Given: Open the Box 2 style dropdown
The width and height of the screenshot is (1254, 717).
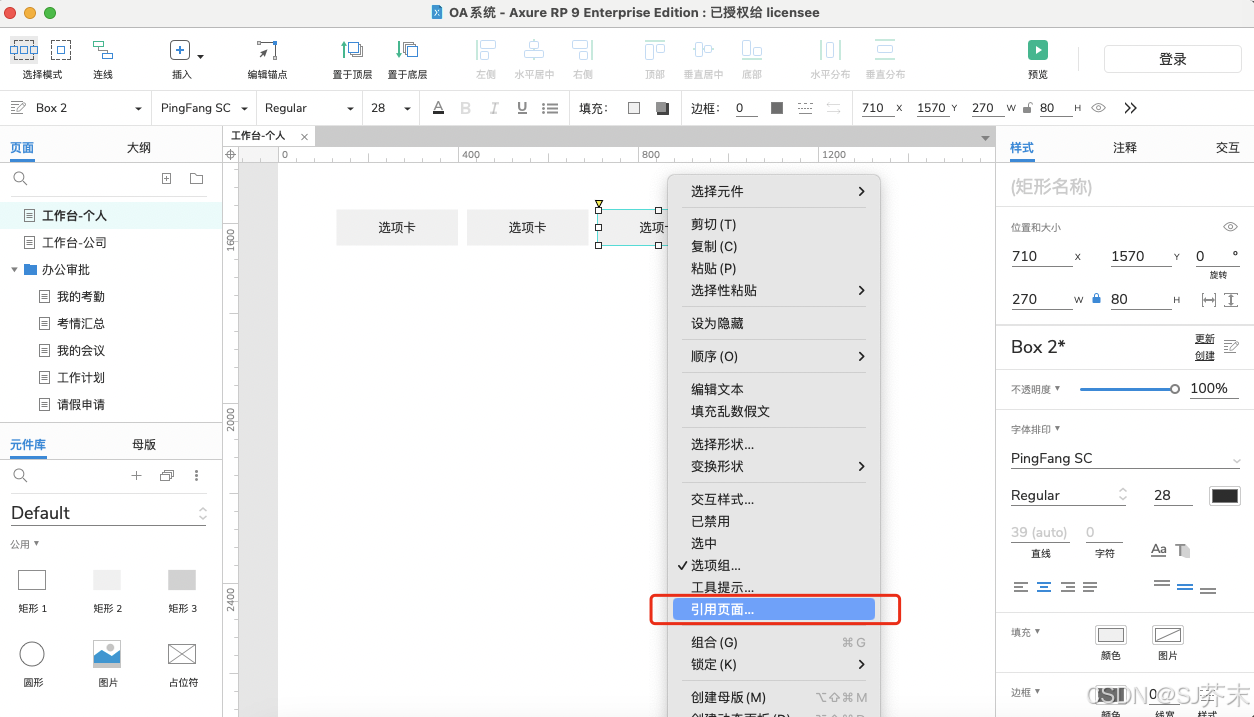Looking at the screenshot, I should [x=75, y=108].
